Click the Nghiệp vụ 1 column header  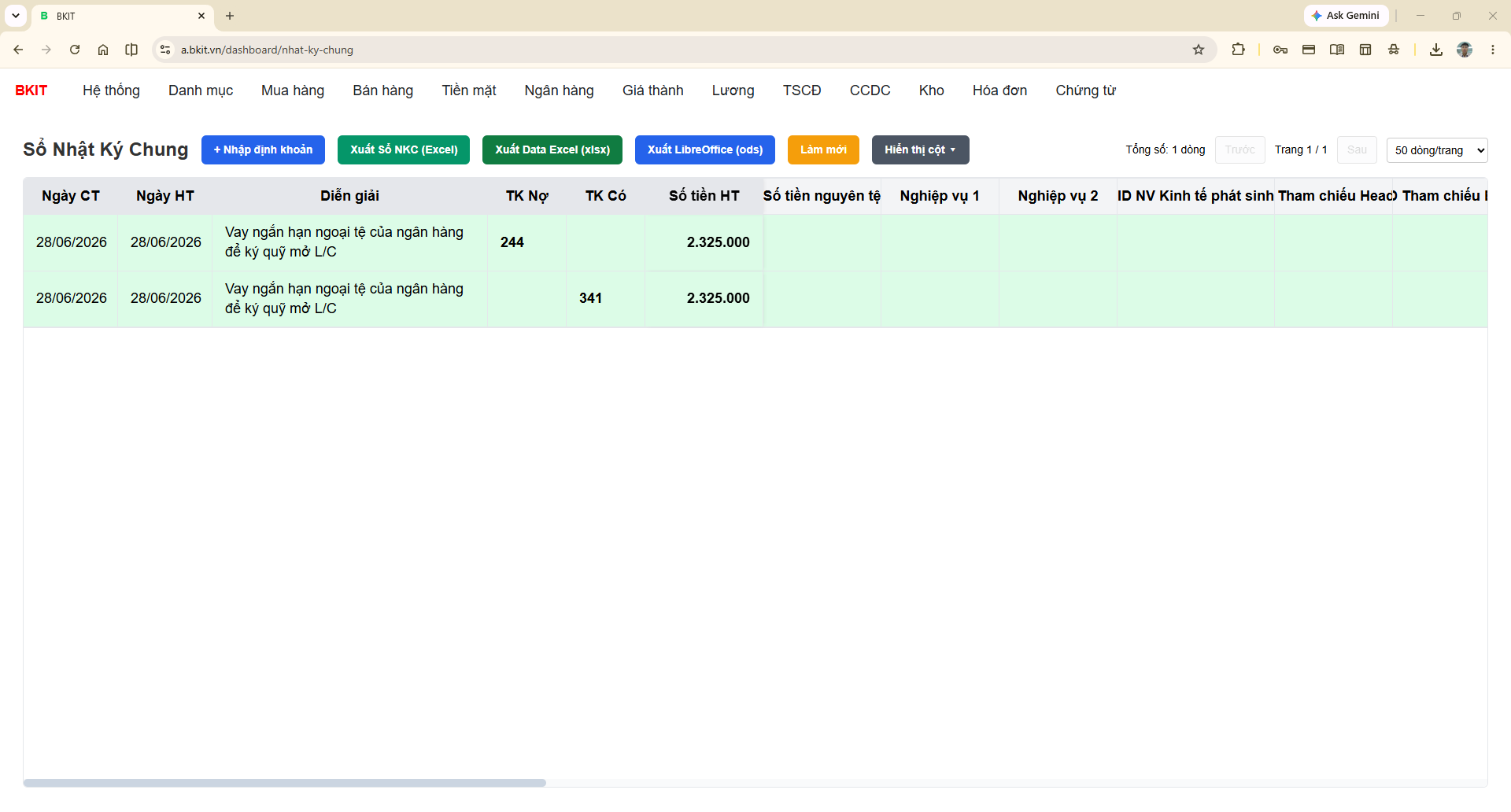click(940, 196)
